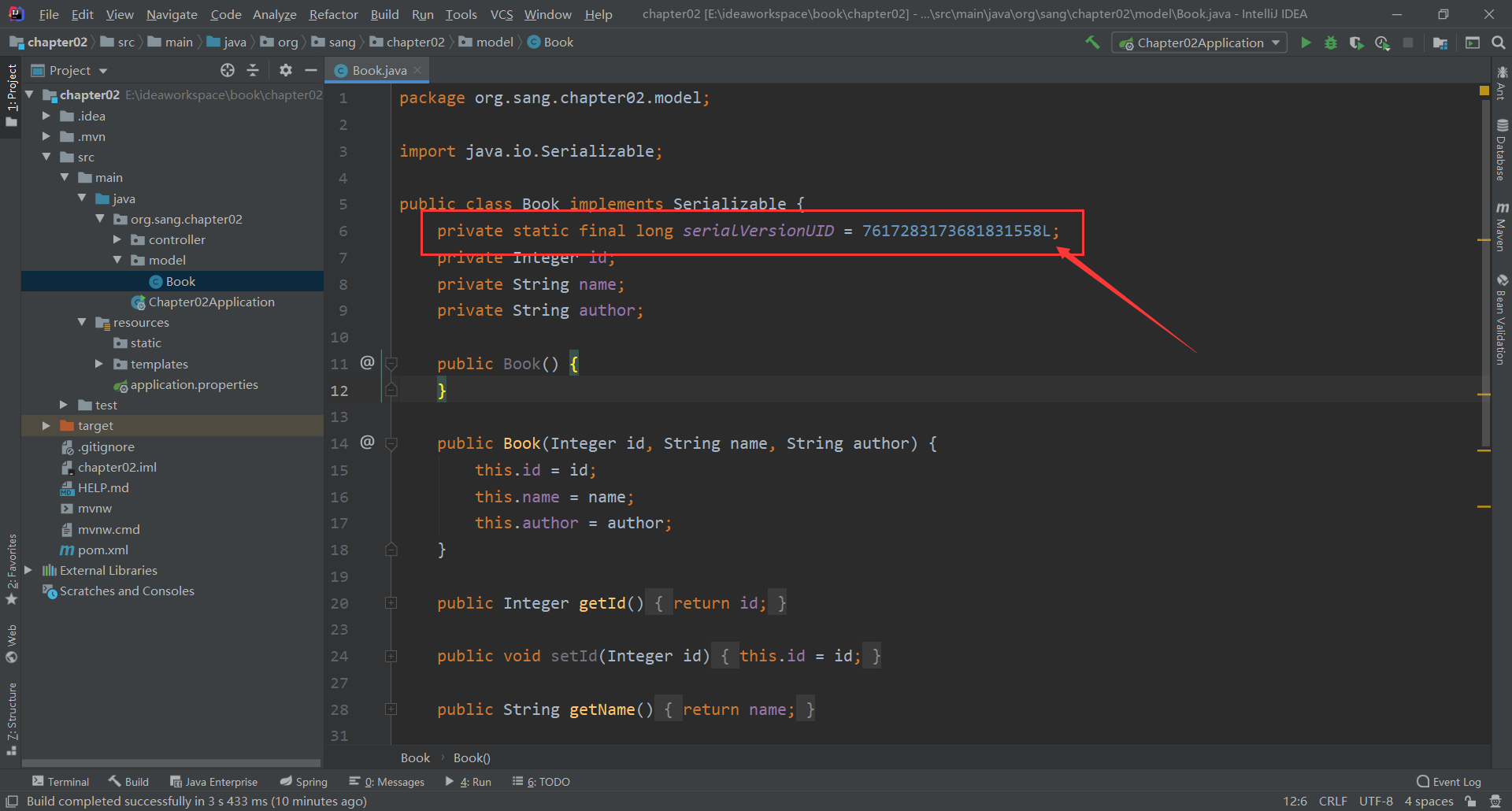Expand the .mvn folder
The width and height of the screenshot is (1512, 811).
click(46, 136)
